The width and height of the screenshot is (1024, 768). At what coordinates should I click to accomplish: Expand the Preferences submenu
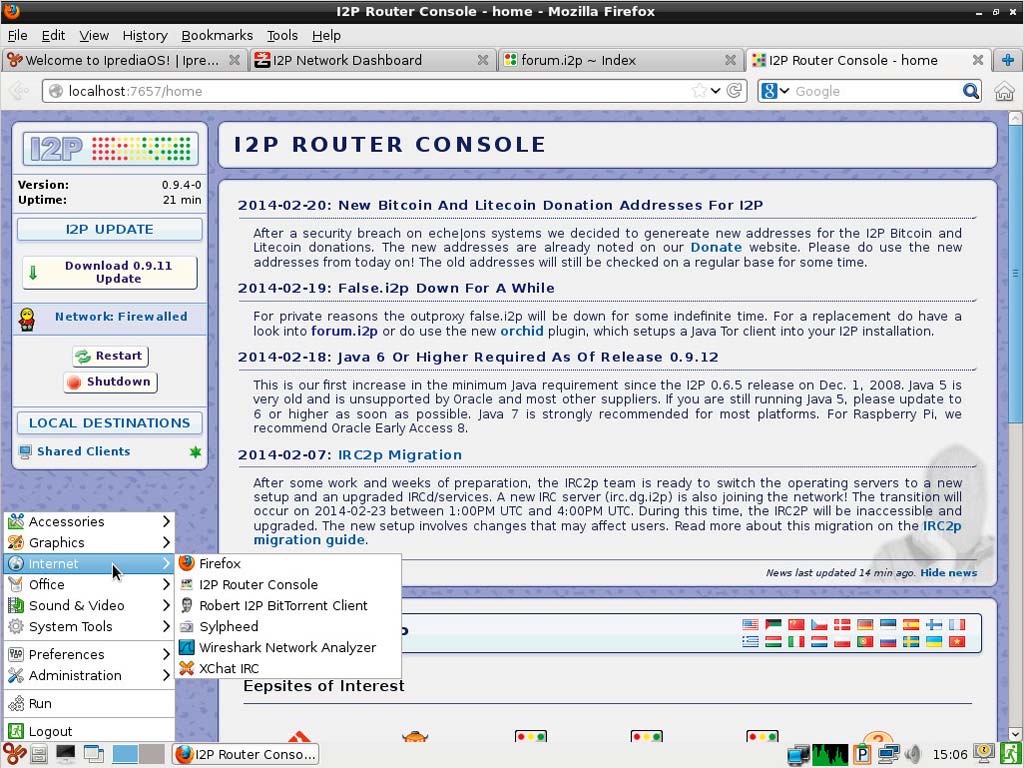pyautogui.click(x=89, y=654)
